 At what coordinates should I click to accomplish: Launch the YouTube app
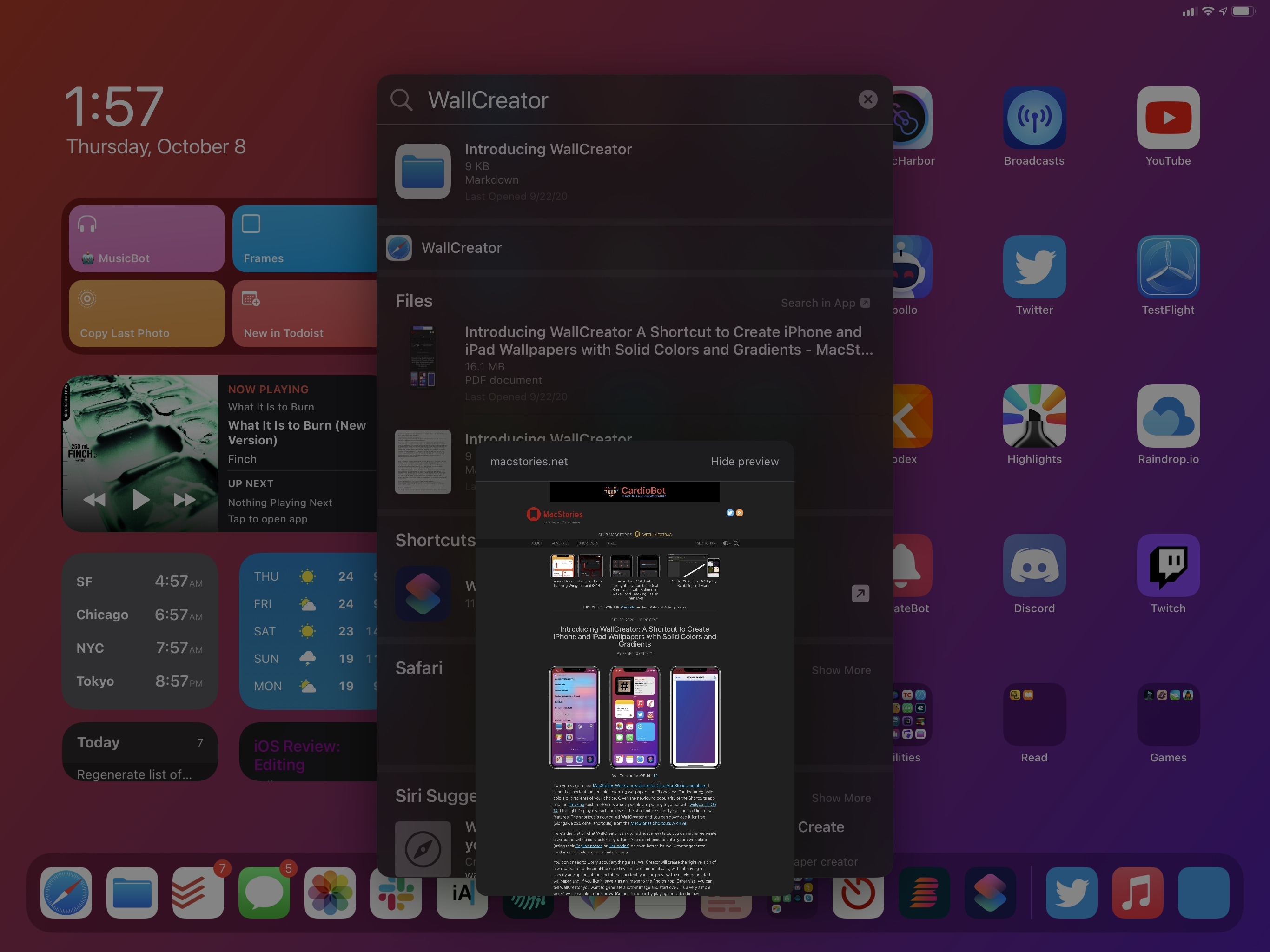pyautogui.click(x=1168, y=118)
